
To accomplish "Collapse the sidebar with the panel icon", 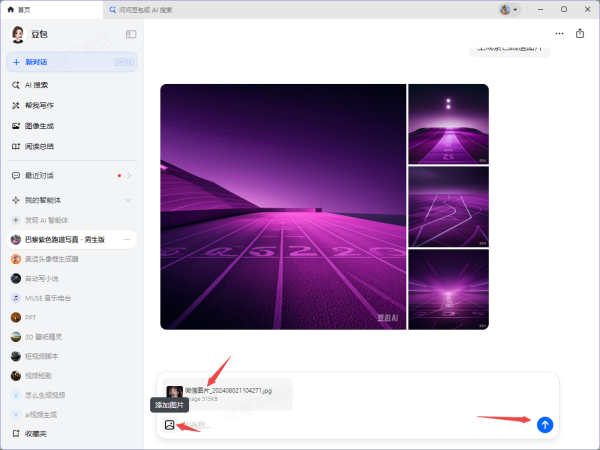I will [x=131, y=34].
